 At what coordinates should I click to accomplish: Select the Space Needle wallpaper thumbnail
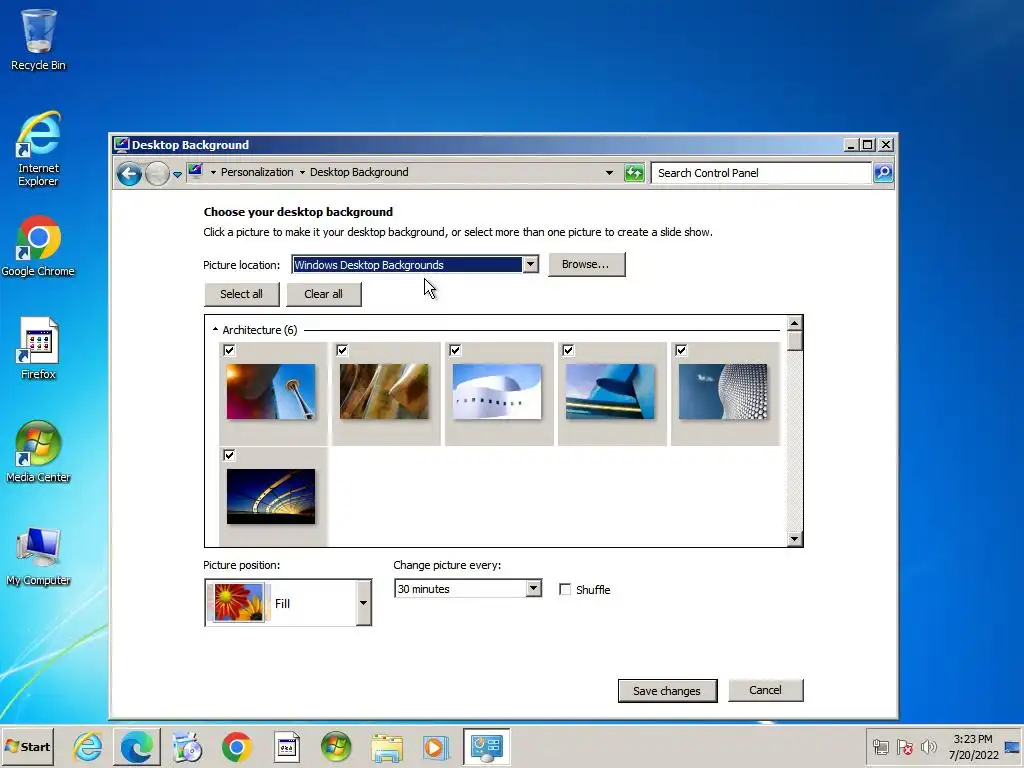pyautogui.click(x=271, y=392)
